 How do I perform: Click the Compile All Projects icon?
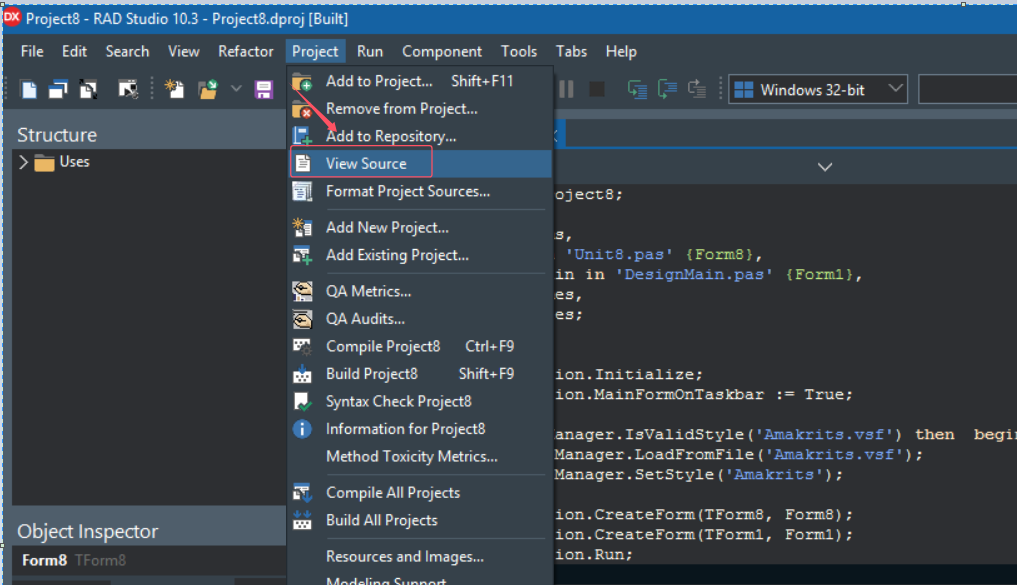click(302, 493)
